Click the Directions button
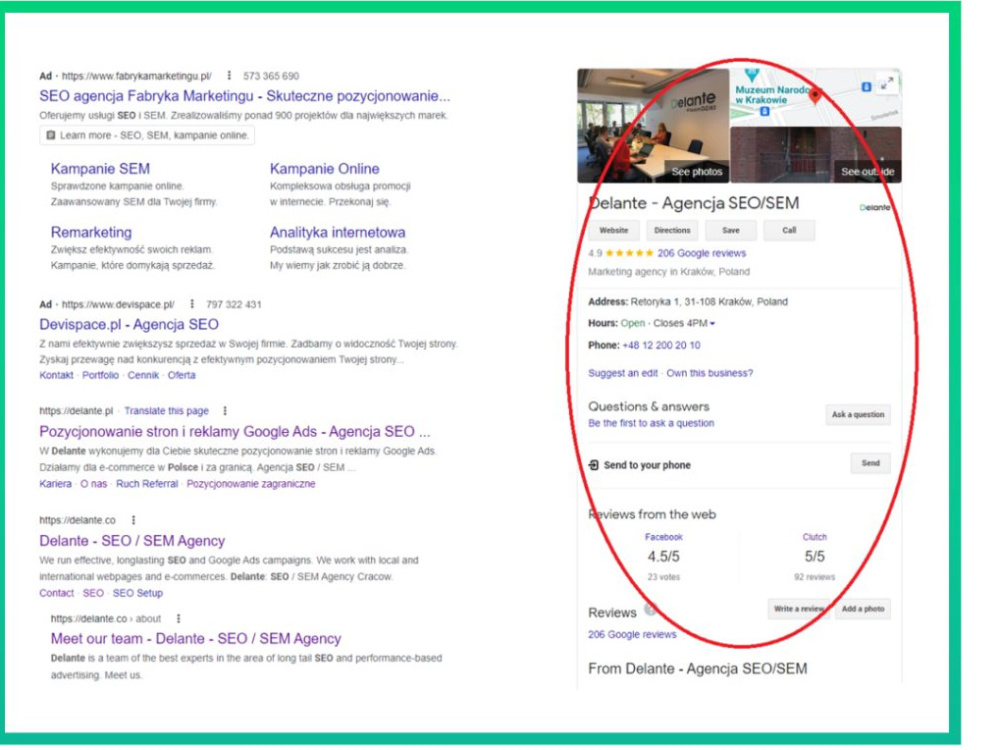The width and height of the screenshot is (1000, 750). click(672, 230)
